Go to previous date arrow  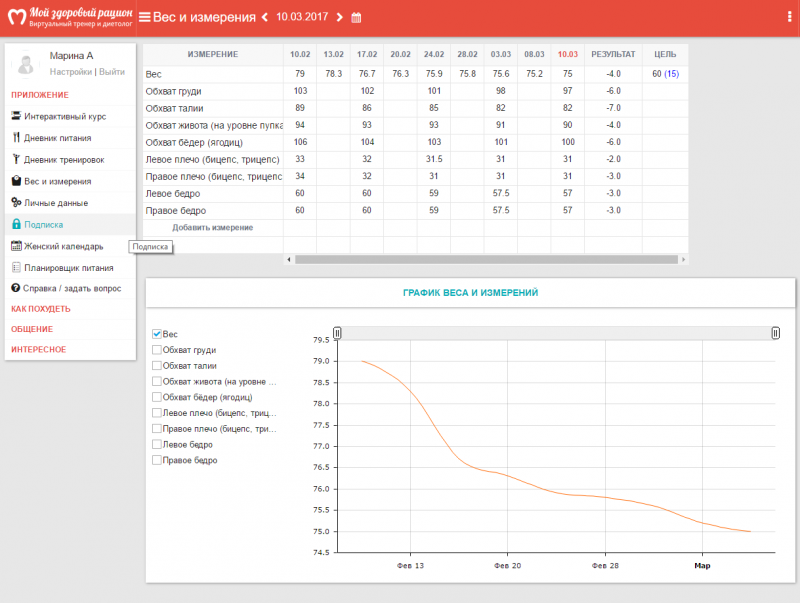265,17
